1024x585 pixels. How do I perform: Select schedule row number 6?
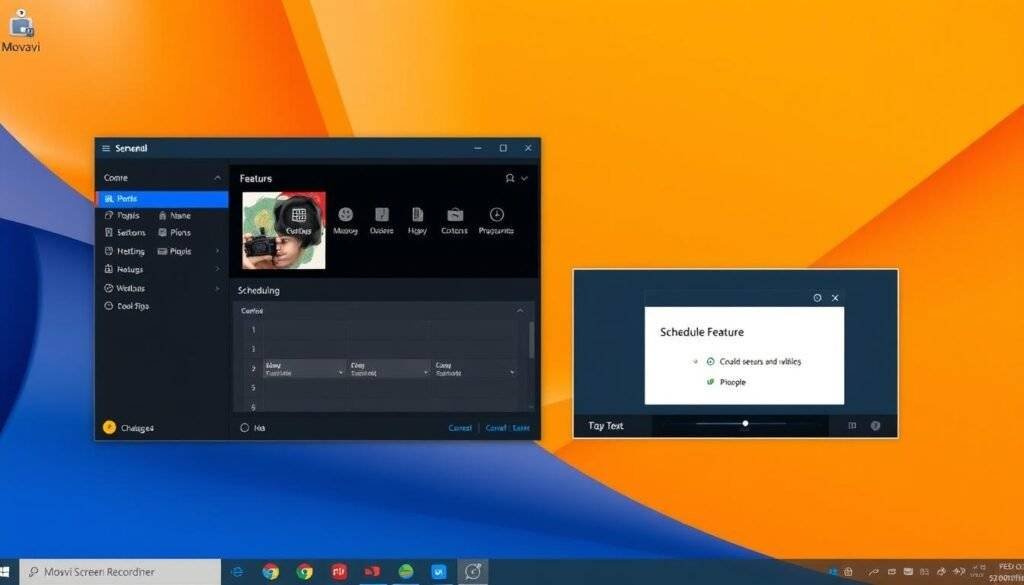coord(253,407)
